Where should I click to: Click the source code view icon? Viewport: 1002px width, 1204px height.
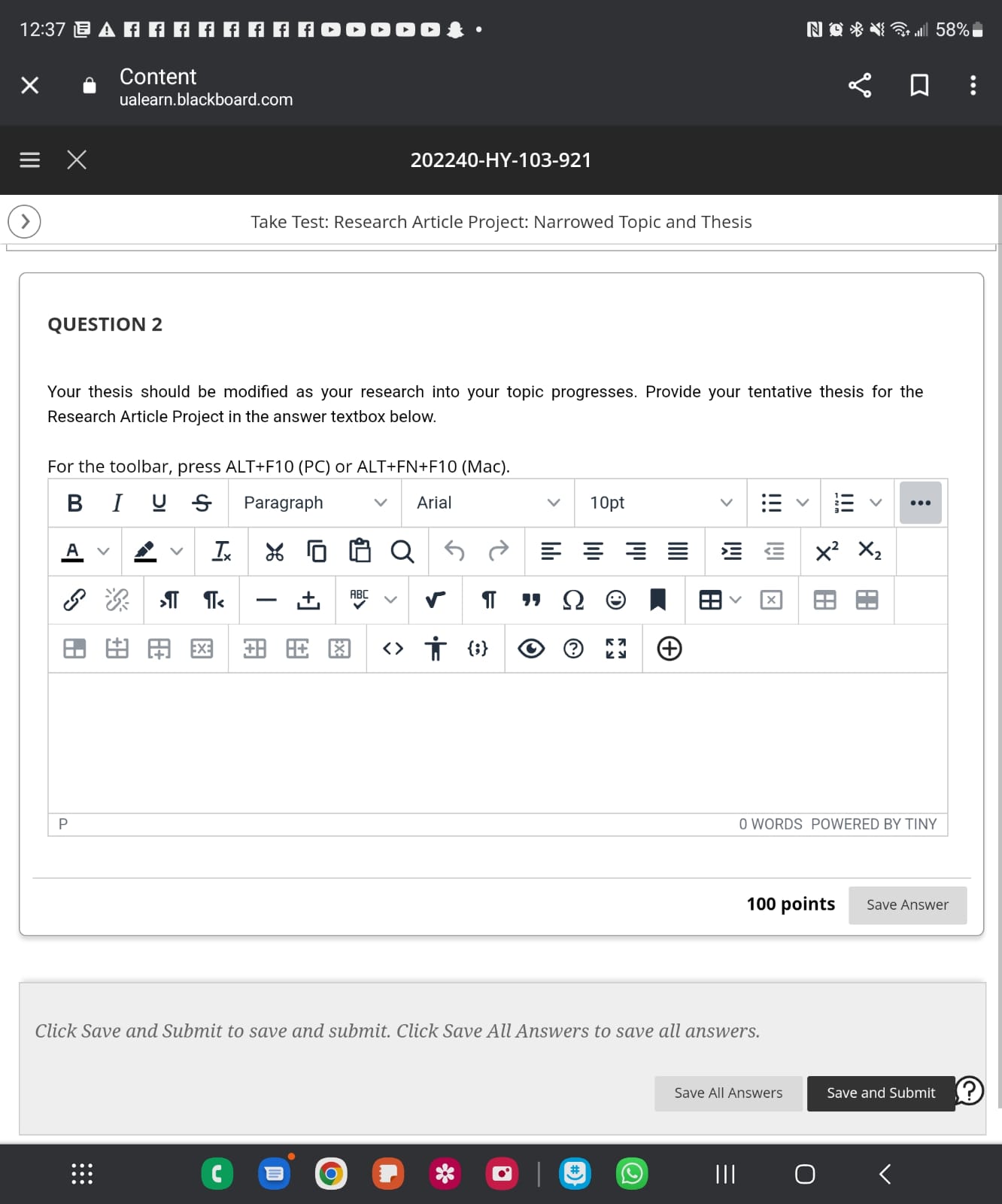(393, 649)
